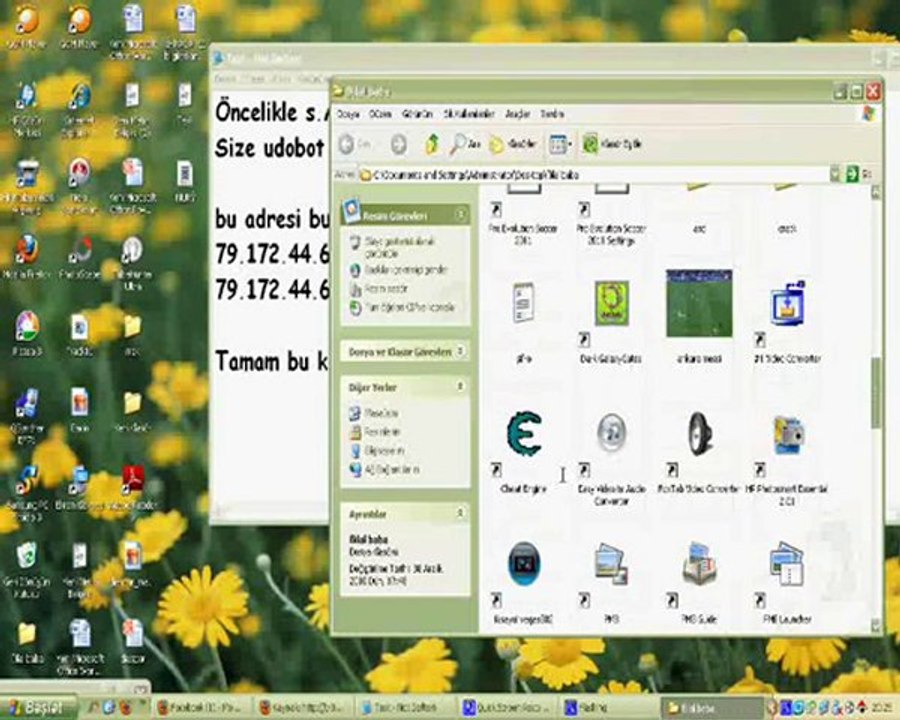The height and width of the screenshot is (720, 900).
Task: Open the PMB shortcut icon
Action: [x=611, y=564]
